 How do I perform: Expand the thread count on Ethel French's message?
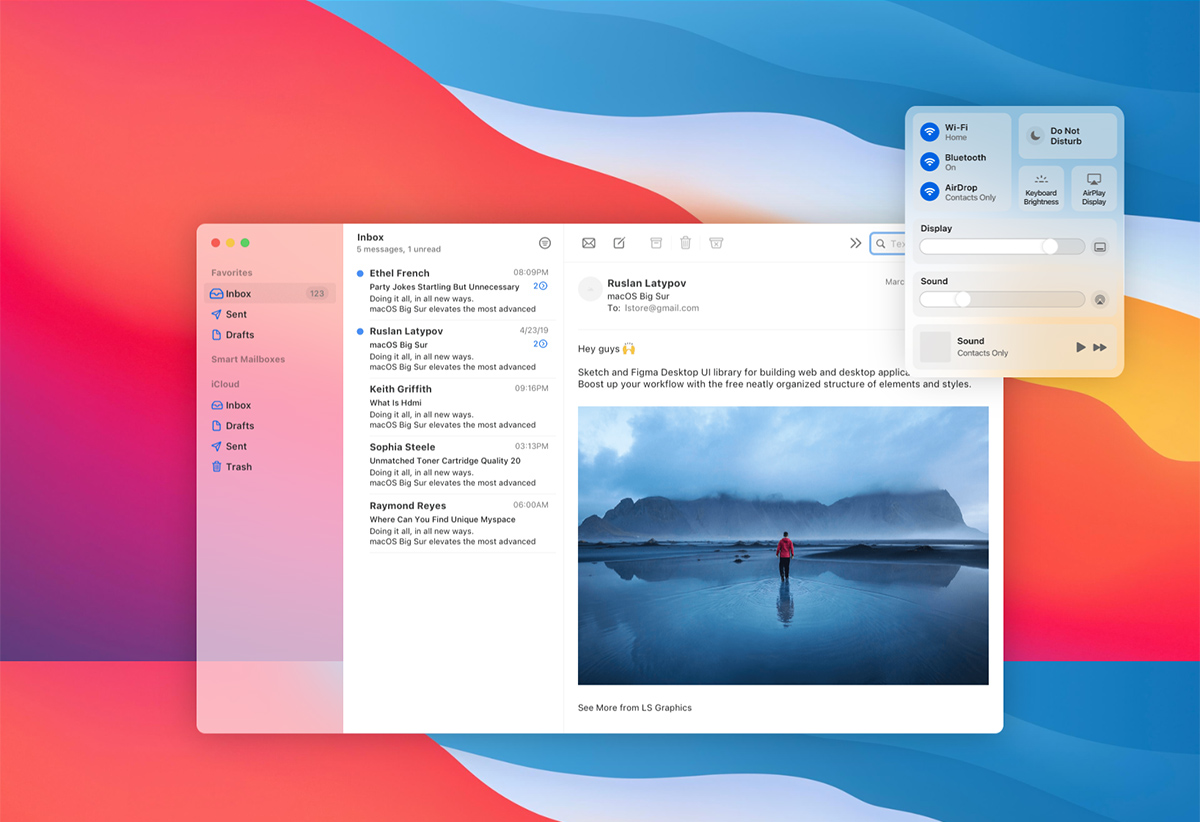(x=541, y=286)
